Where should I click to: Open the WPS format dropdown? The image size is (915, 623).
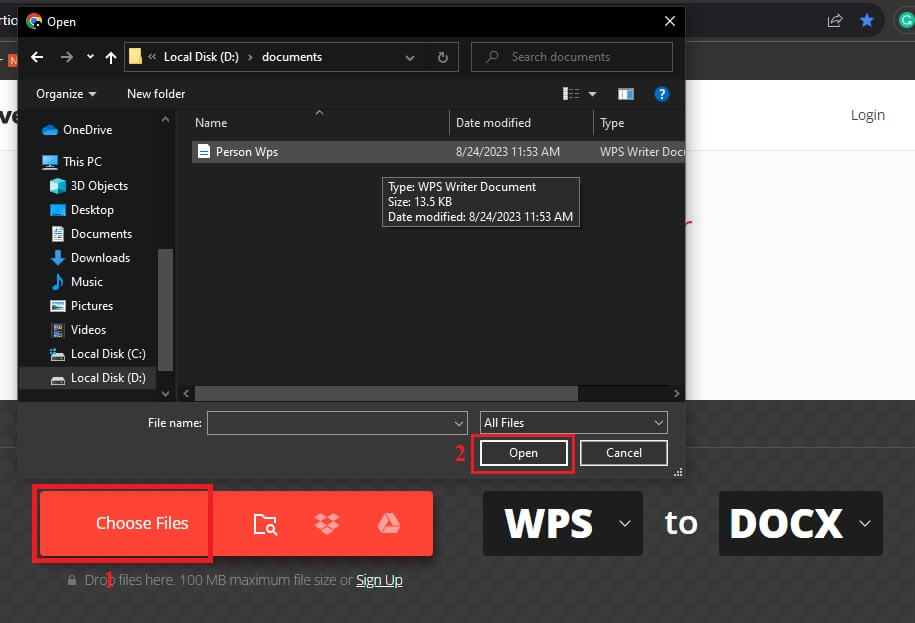point(625,523)
